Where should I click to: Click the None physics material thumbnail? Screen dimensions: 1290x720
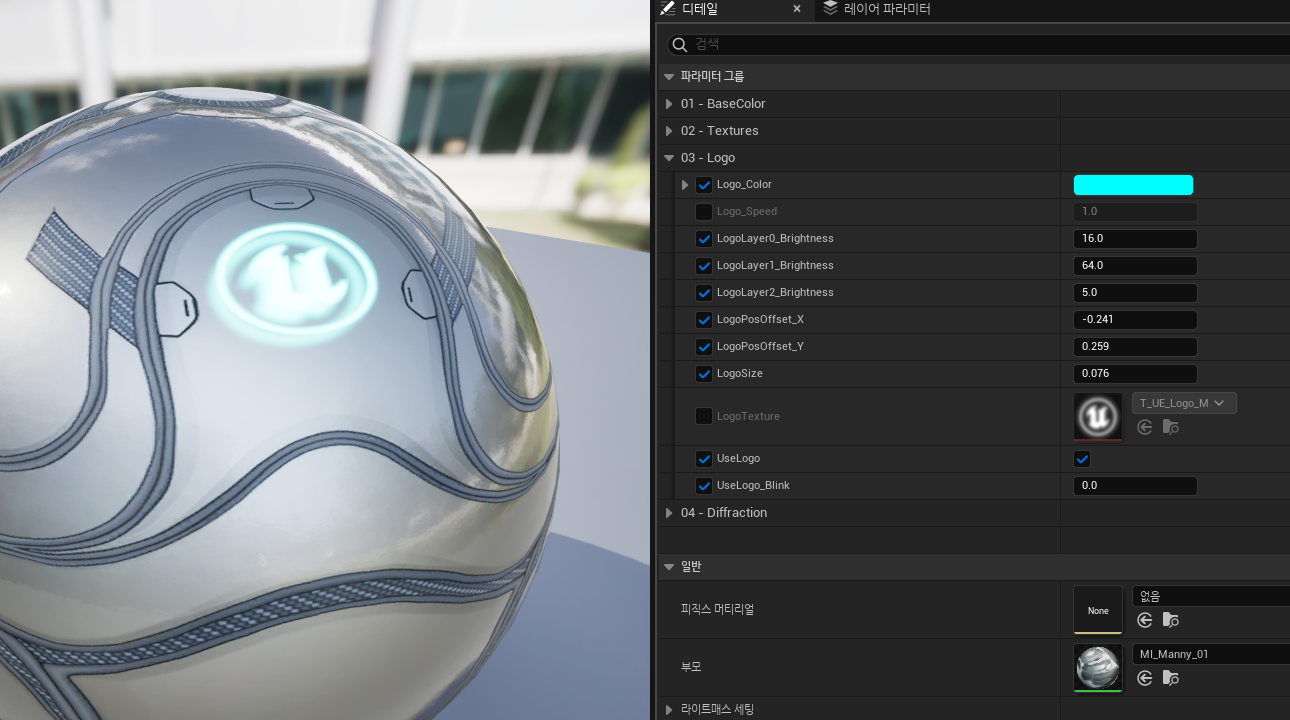pyautogui.click(x=1098, y=610)
